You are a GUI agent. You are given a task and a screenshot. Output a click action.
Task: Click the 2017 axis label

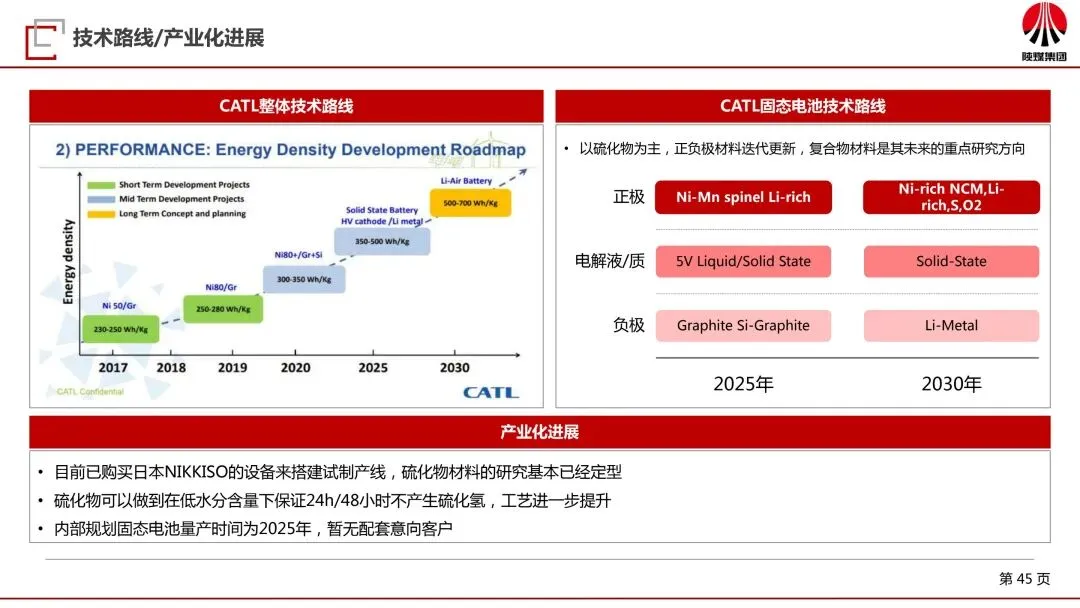click(113, 368)
